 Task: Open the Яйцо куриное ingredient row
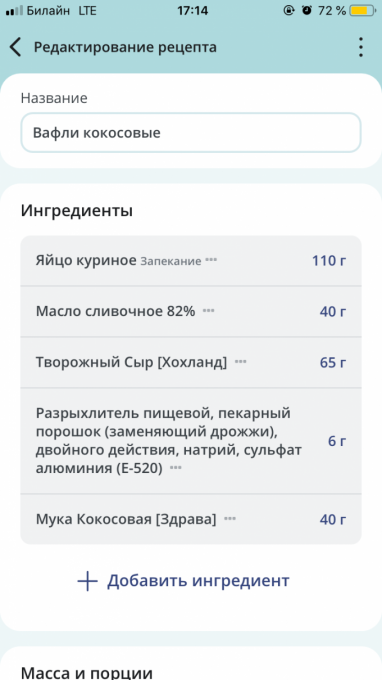(x=191, y=261)
